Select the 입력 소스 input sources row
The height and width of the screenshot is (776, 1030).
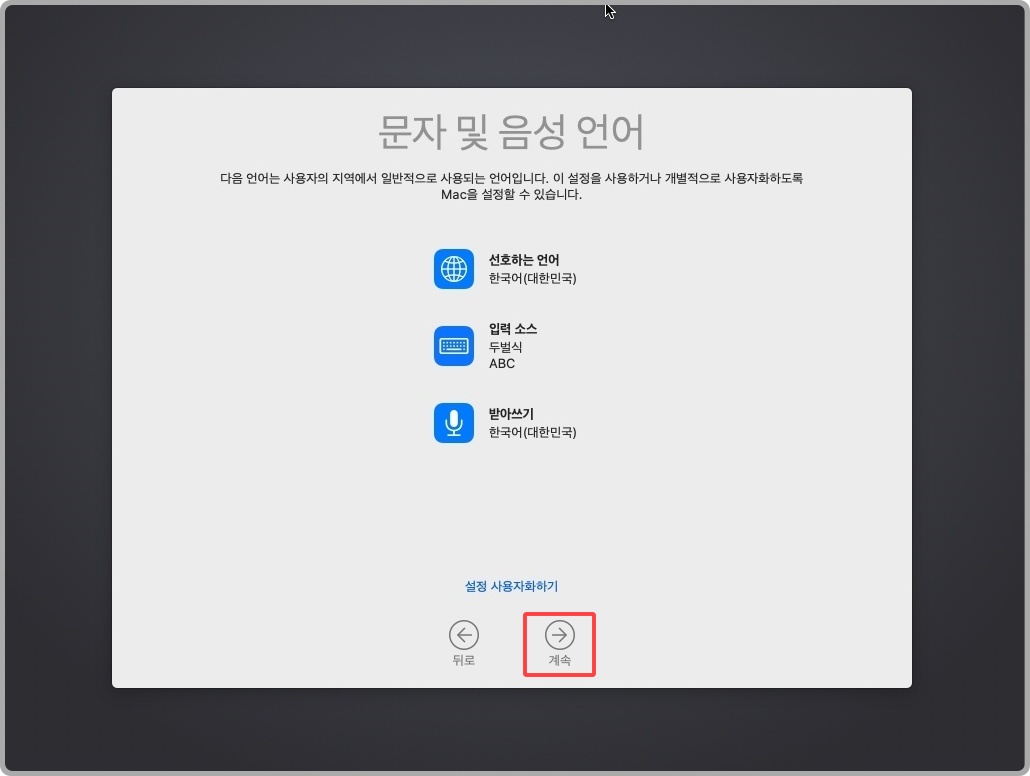tap(512, 329)
